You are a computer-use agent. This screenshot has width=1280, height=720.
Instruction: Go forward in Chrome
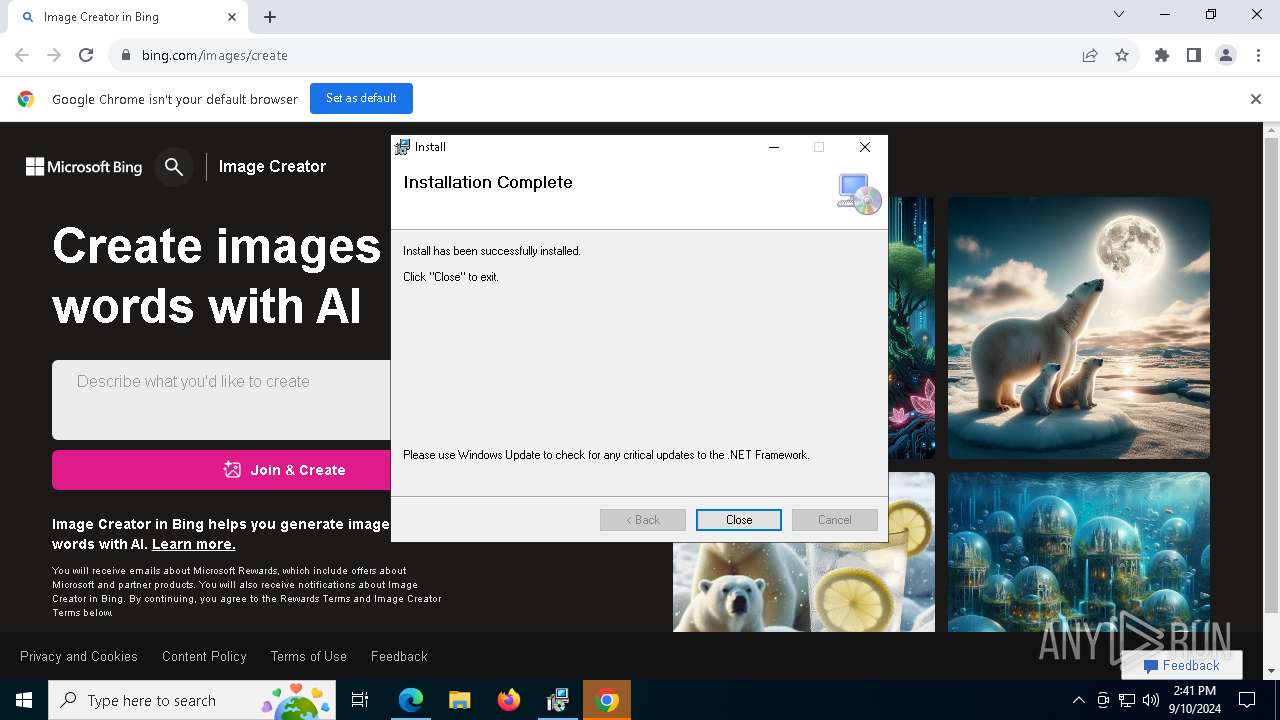click(54, 56)
